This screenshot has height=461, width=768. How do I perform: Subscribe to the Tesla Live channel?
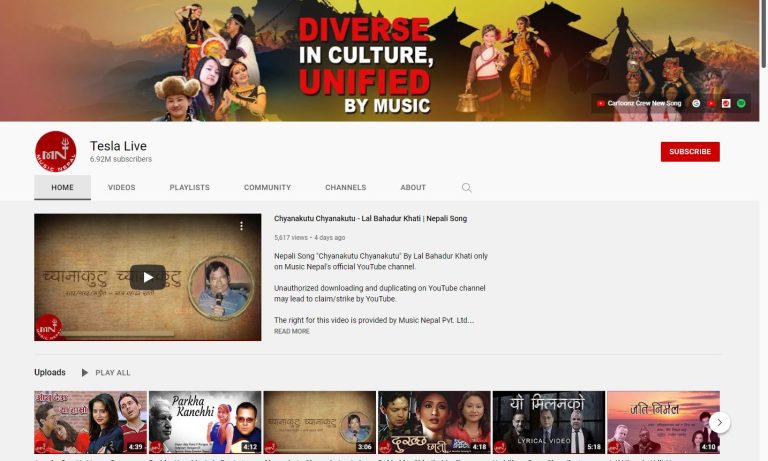(x=690, y=152)
